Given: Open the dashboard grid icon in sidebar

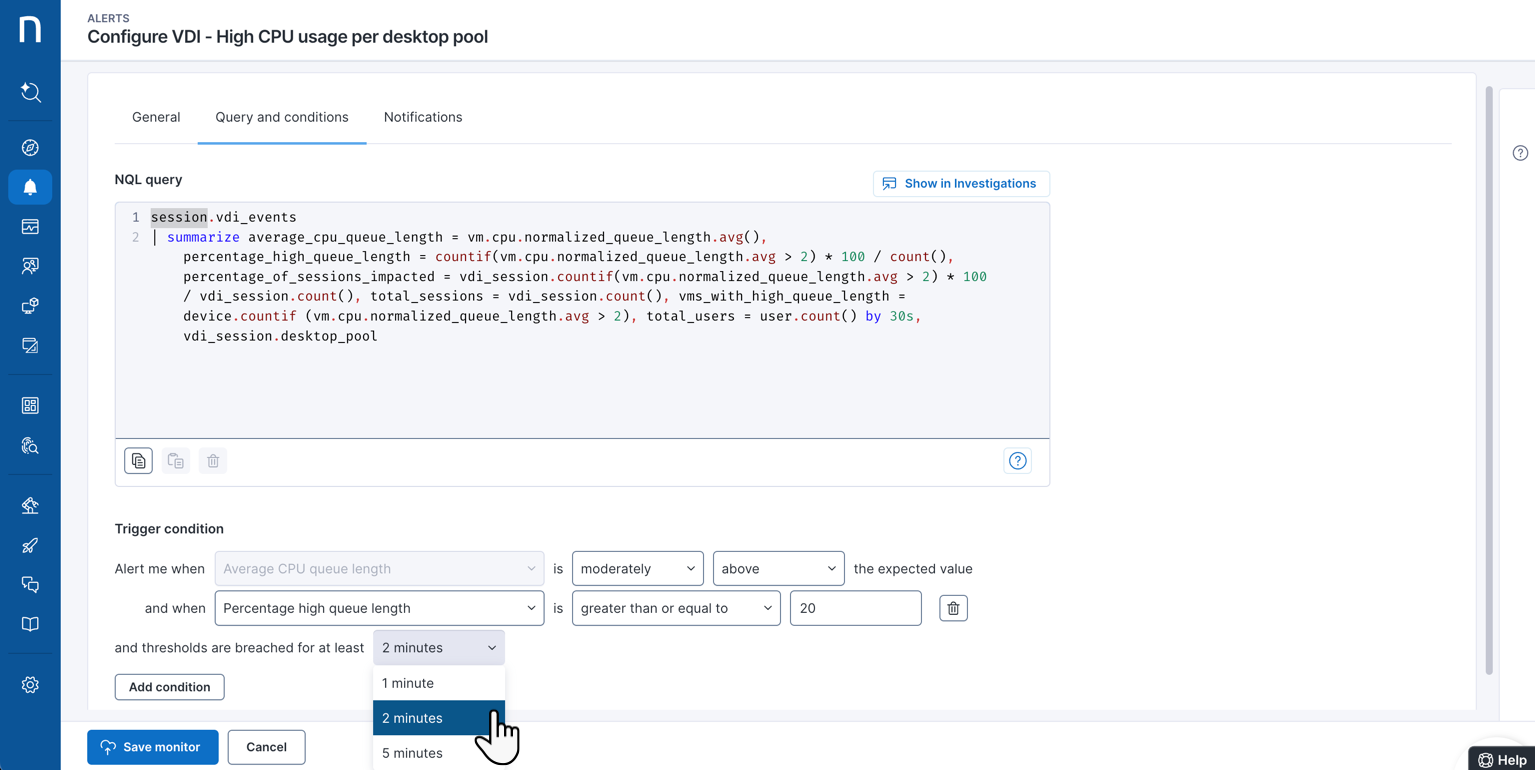Looking at the screenshot, I should [x=30, y=406].
